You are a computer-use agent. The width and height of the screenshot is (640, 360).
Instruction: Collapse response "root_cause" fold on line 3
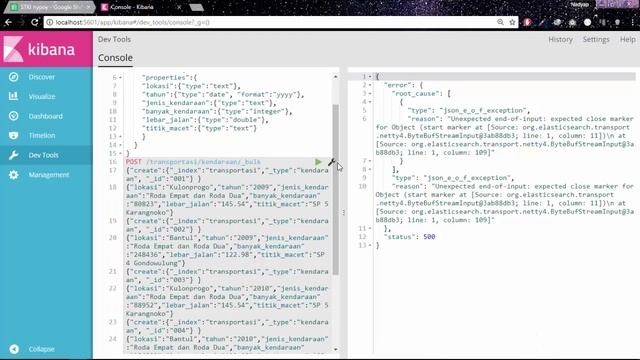(x=370, y=93)
